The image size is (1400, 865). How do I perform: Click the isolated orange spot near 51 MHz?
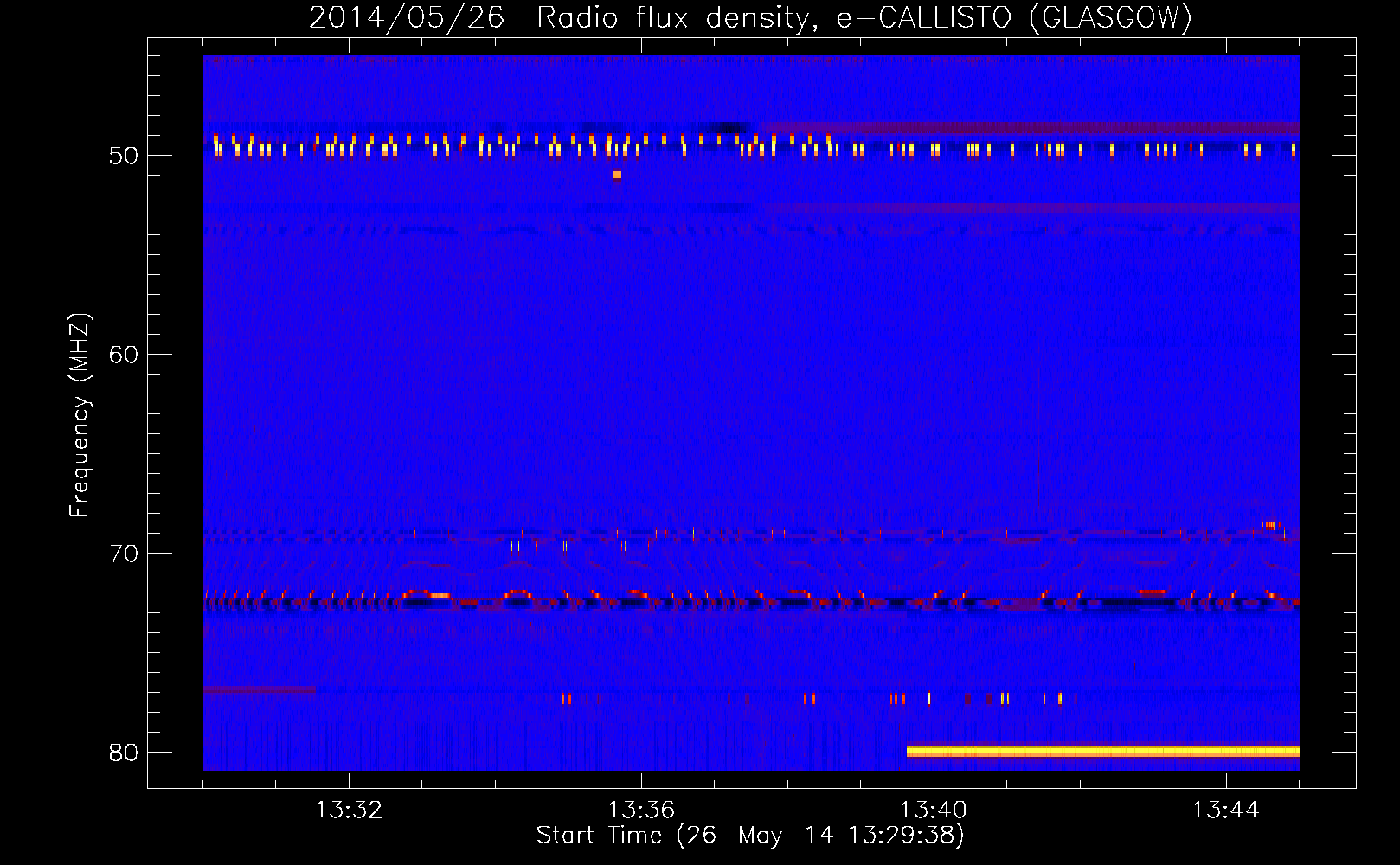point(617,175)
